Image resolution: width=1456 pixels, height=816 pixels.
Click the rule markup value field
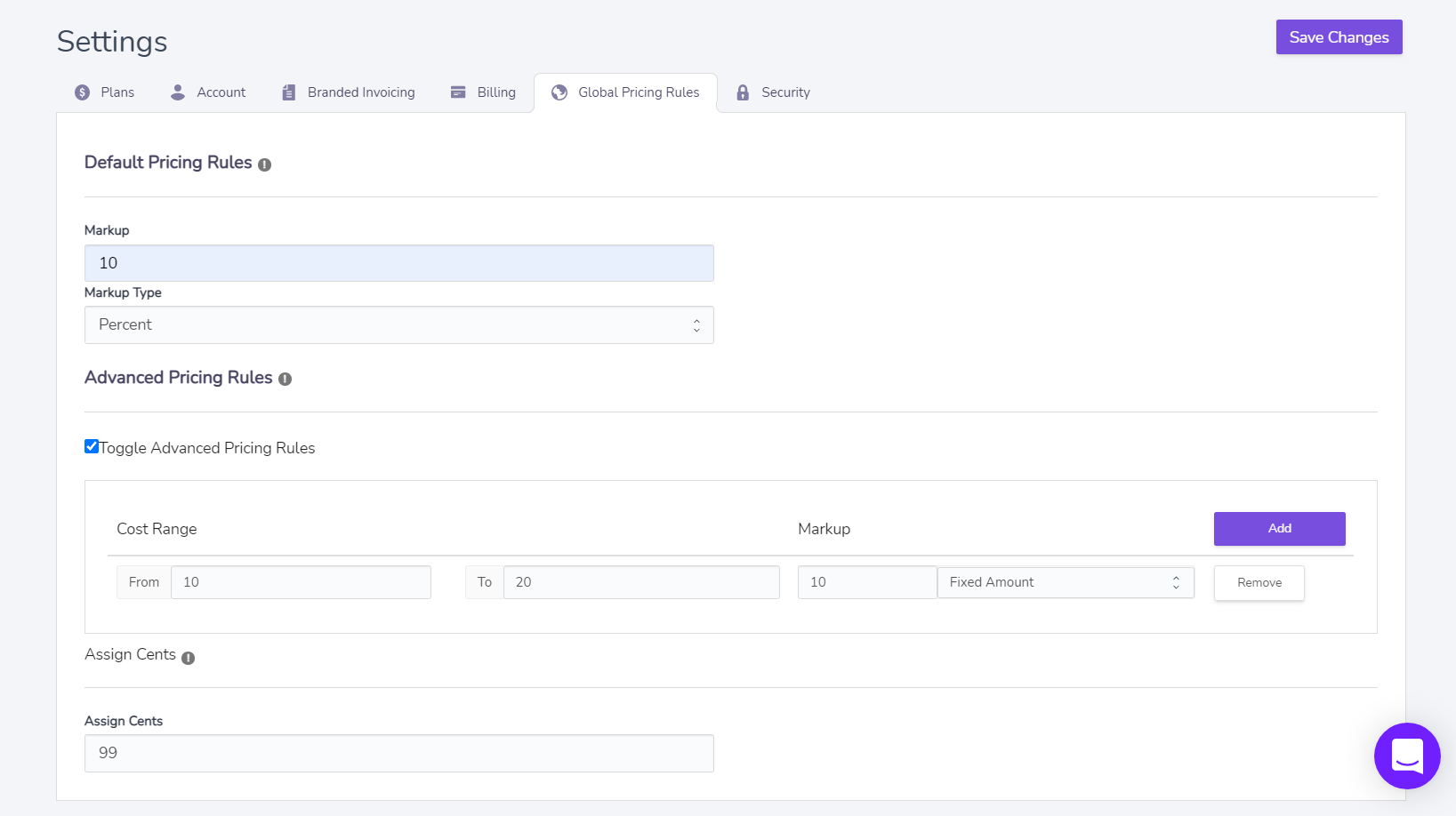[x=867, y=582]
